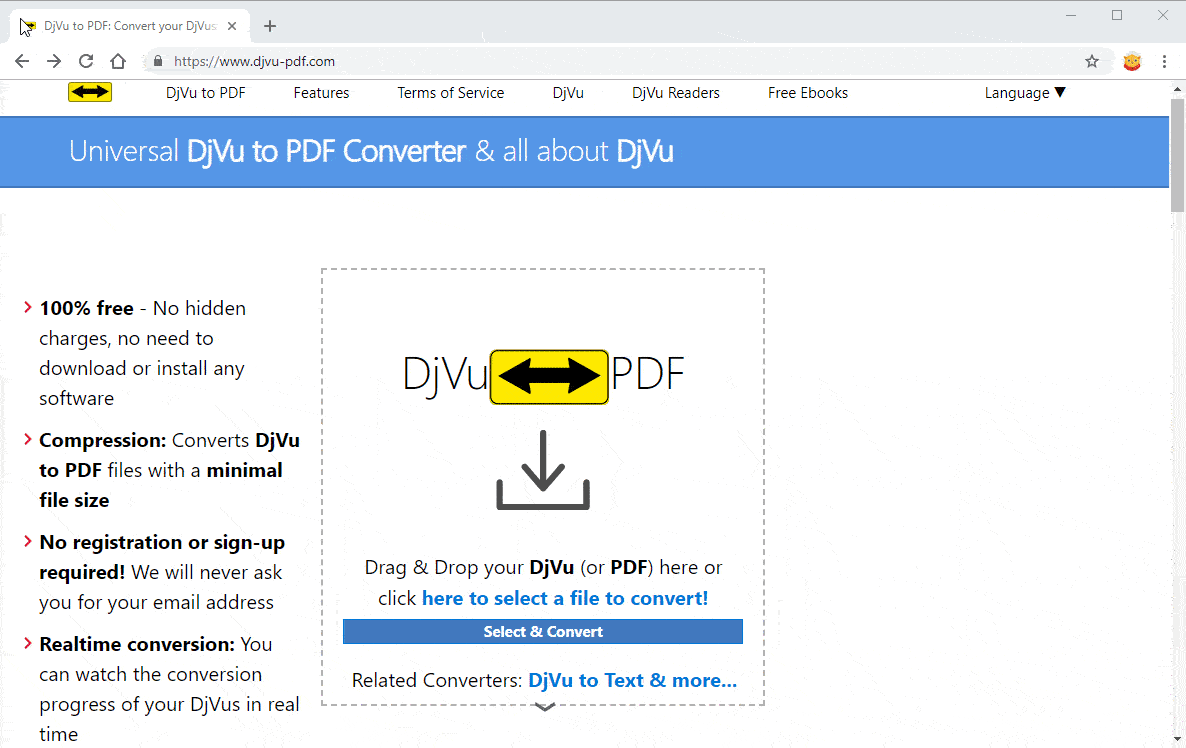Viewport: 1186px width, 748px height.
Task: Open the Features menu item
Action: coord(321,92)
